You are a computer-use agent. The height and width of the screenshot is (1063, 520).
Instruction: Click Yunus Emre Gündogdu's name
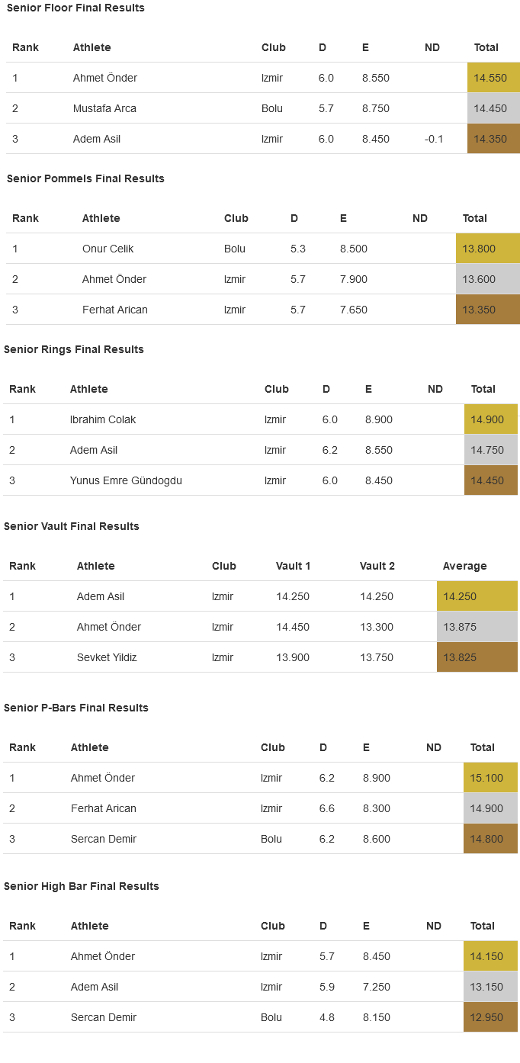126,481
